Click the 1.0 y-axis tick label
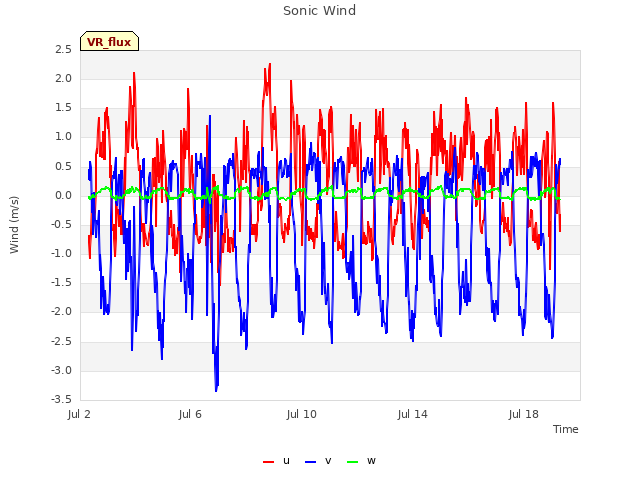This screenshot has width=640, height=480. [x=64, y=137]
